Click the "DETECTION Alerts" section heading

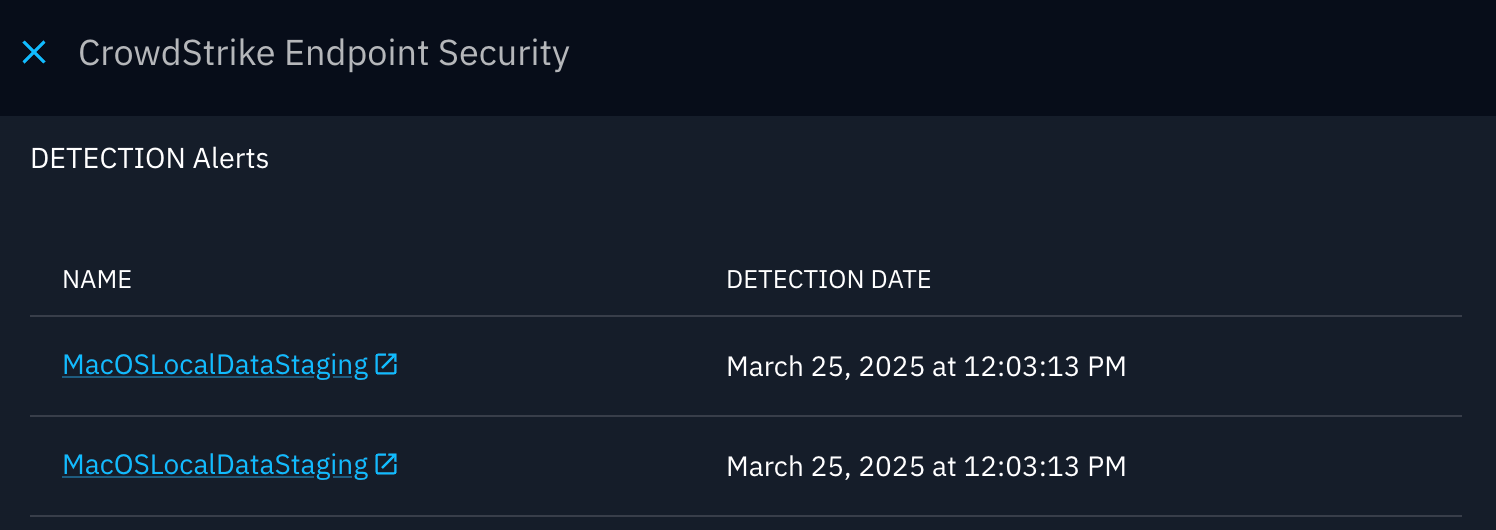pyautogui.click(x=150, y=158)
